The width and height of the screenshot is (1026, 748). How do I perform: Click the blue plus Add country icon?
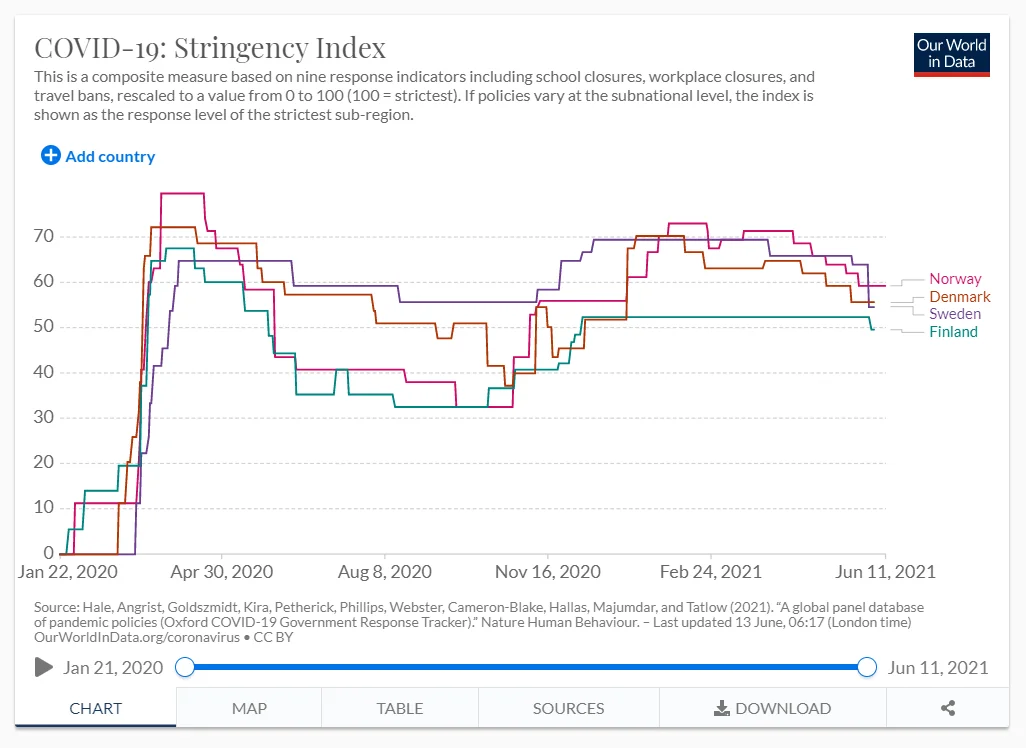click(51, 156)
